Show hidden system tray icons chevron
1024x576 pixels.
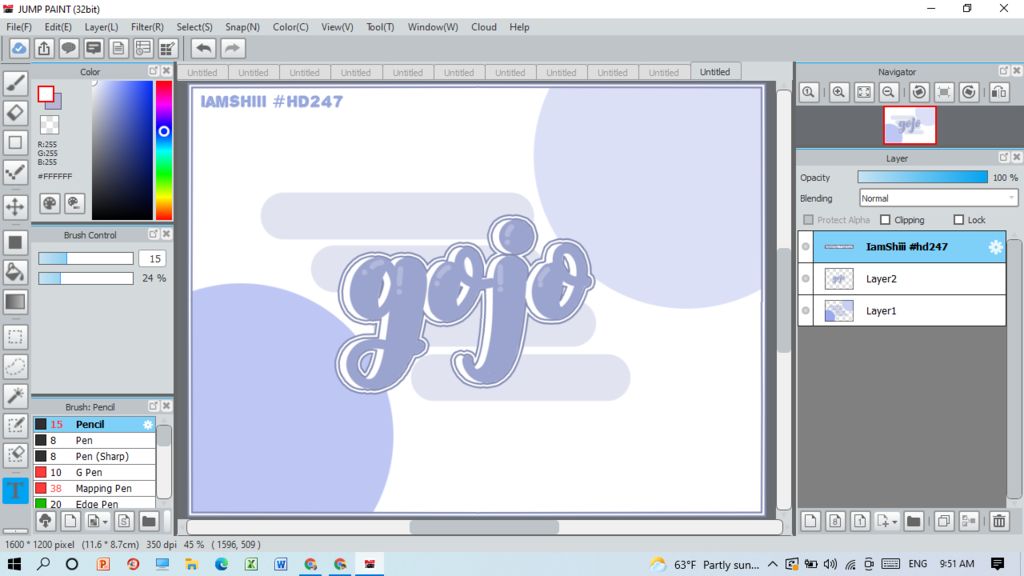773,564
